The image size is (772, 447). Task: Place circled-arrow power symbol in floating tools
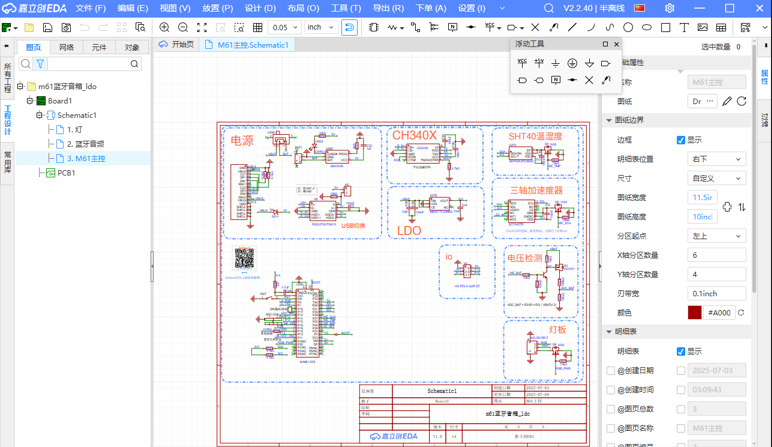[x=572, y=63]
